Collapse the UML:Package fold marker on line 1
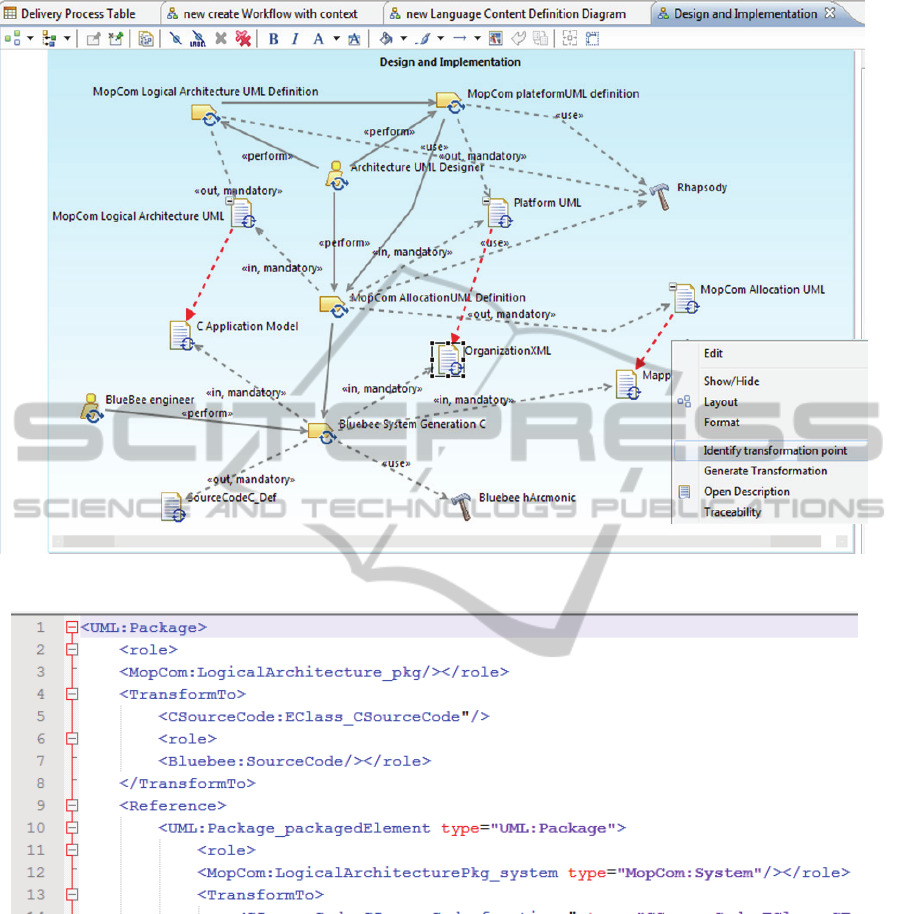This screenshot has width=901, height=914. click(71, 628)
